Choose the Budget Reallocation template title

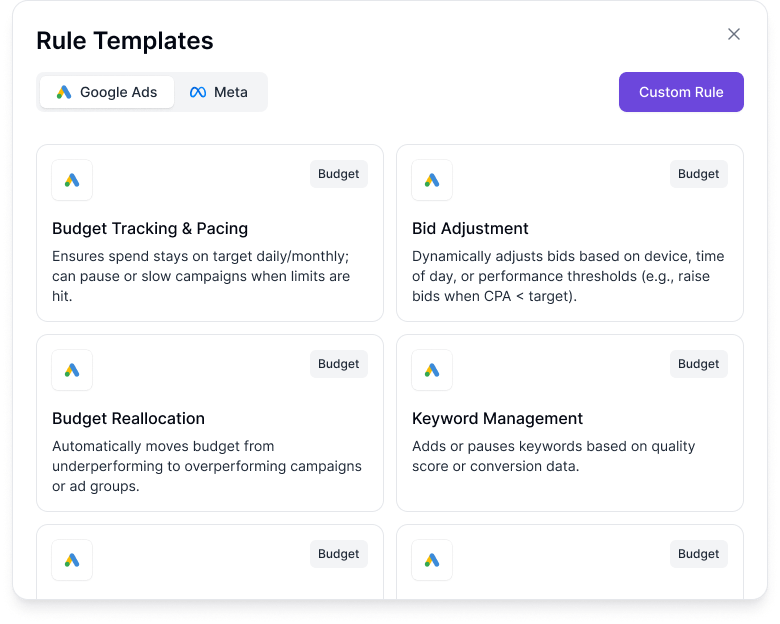click(128, 418)
